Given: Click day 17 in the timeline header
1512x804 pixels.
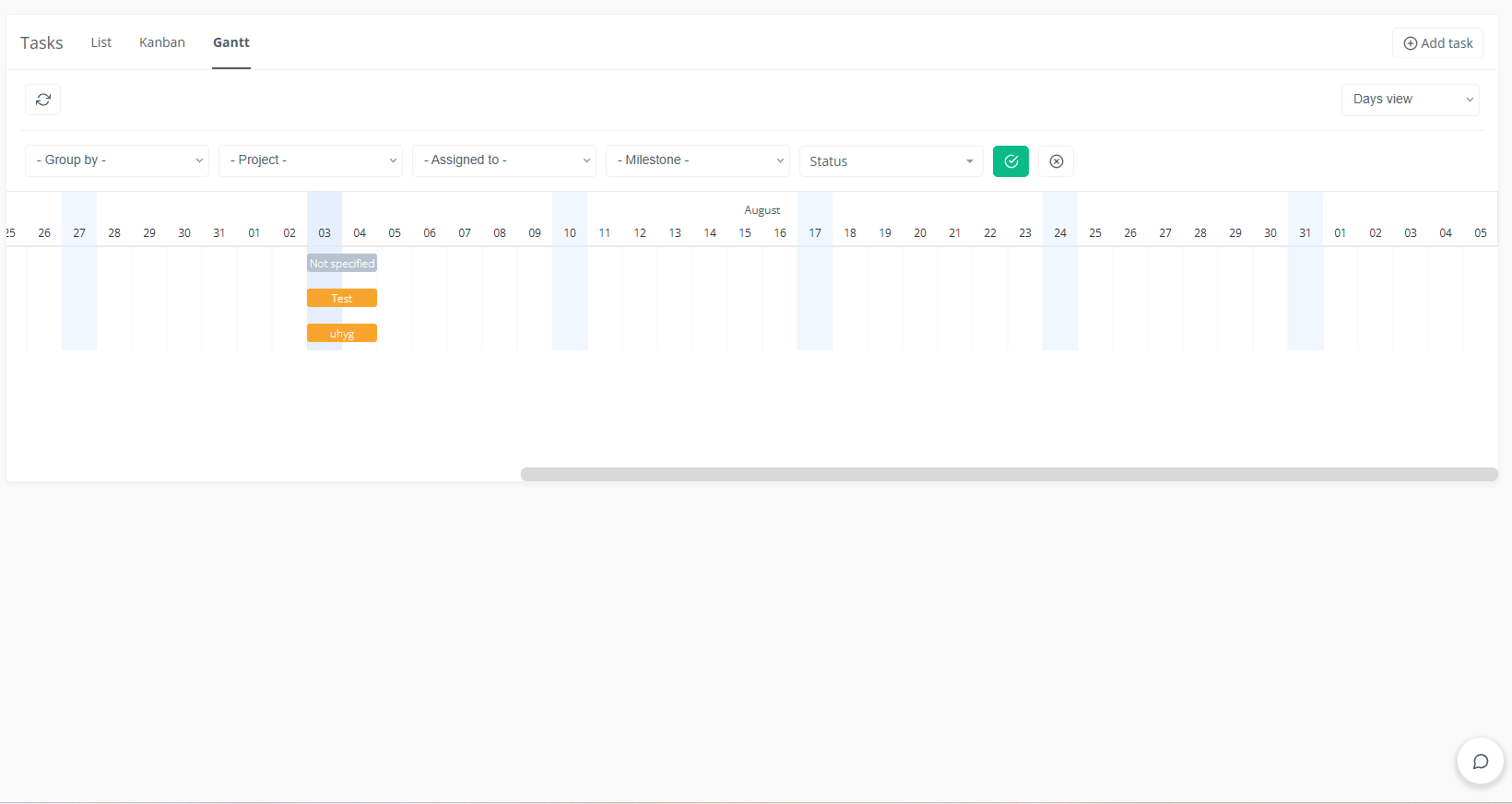Looking at the screenshot, I should (x=815, y=233).
